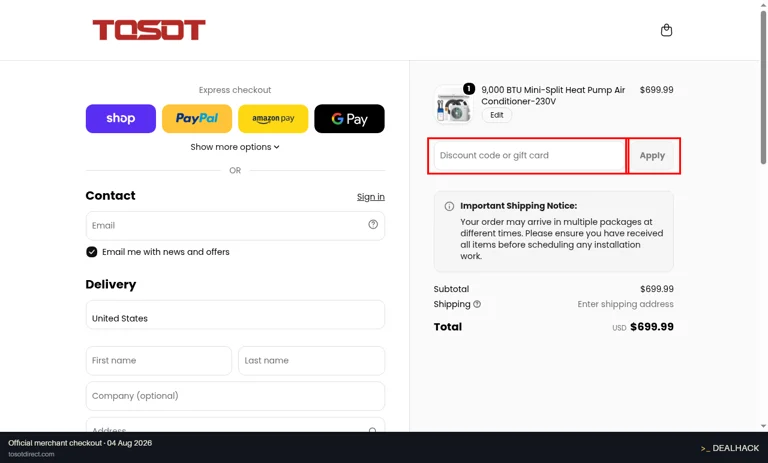Click the Enter shipping address text
Screen dimensions: 768x463
point(625,304)
